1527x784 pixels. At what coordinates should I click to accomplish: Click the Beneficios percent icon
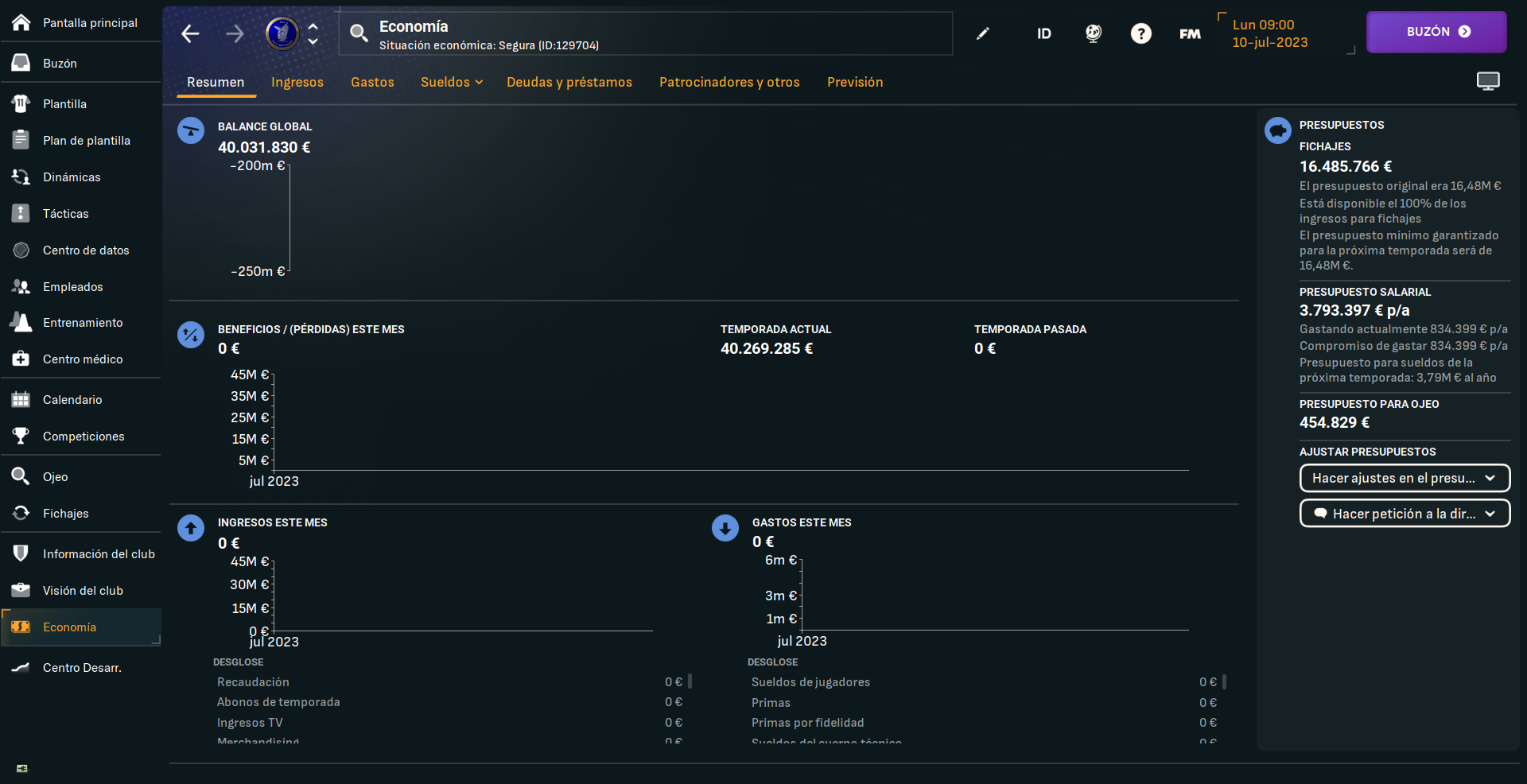pyautogui.click(x=191, y=335)
